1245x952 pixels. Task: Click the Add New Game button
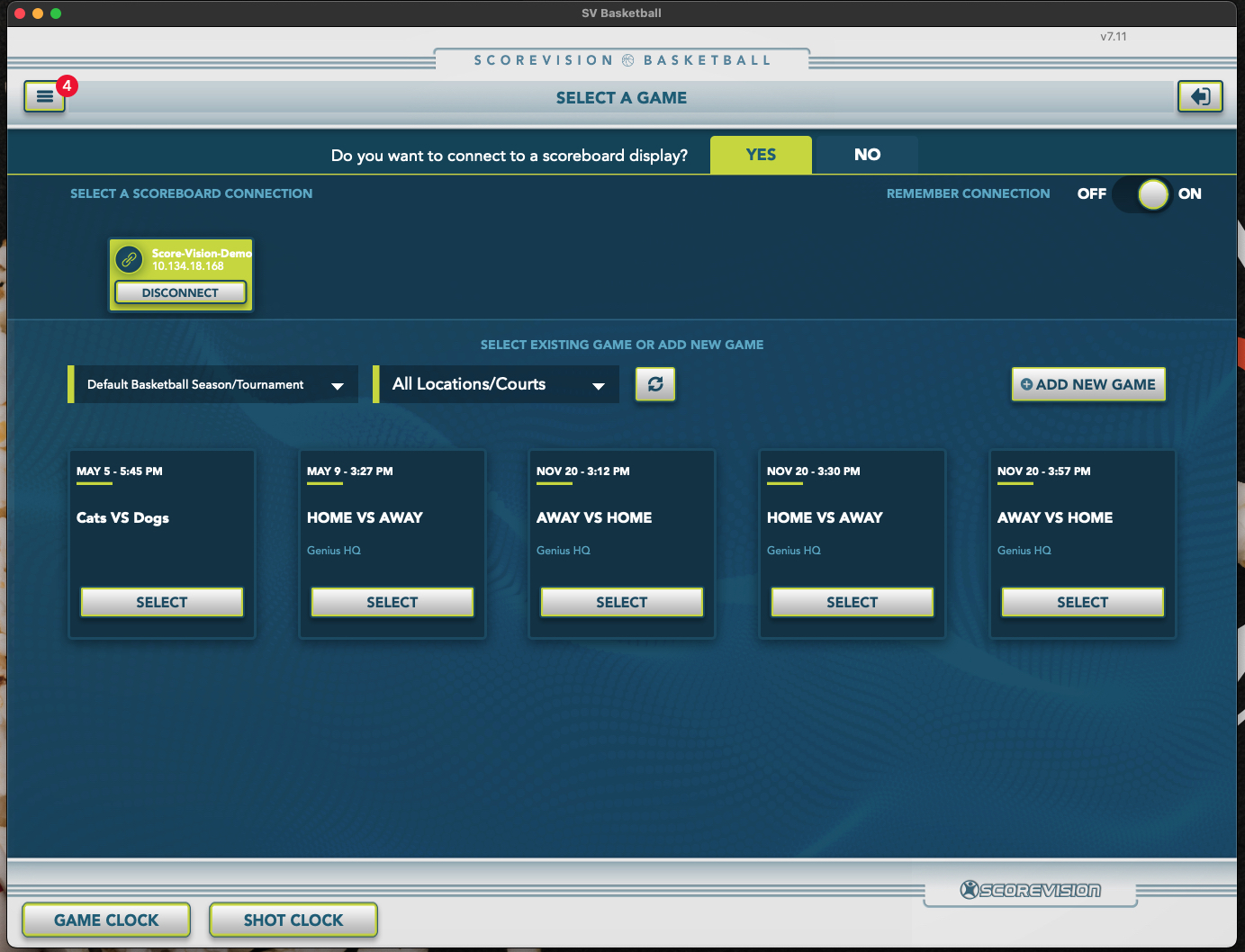(1088, 384)
